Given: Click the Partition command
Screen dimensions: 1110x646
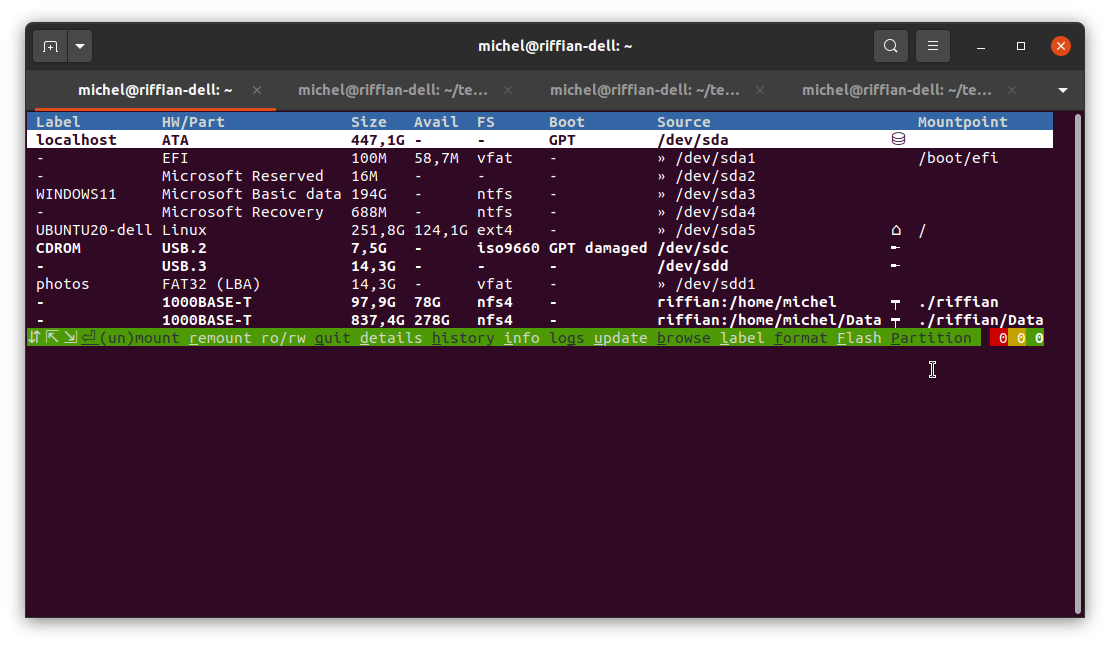Looking at the screenshot, I should pyautogui.click(x=931, y=338).
